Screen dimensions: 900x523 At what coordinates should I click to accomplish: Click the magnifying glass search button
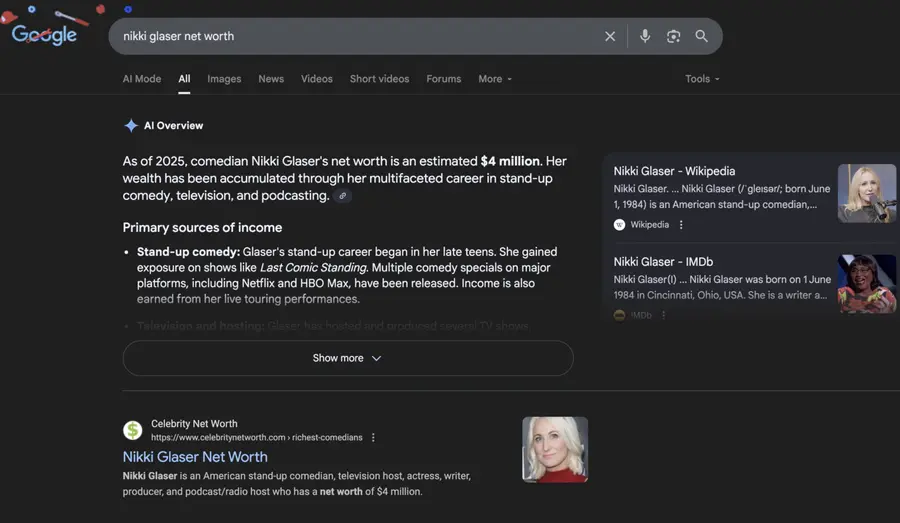tap(702, 36)
